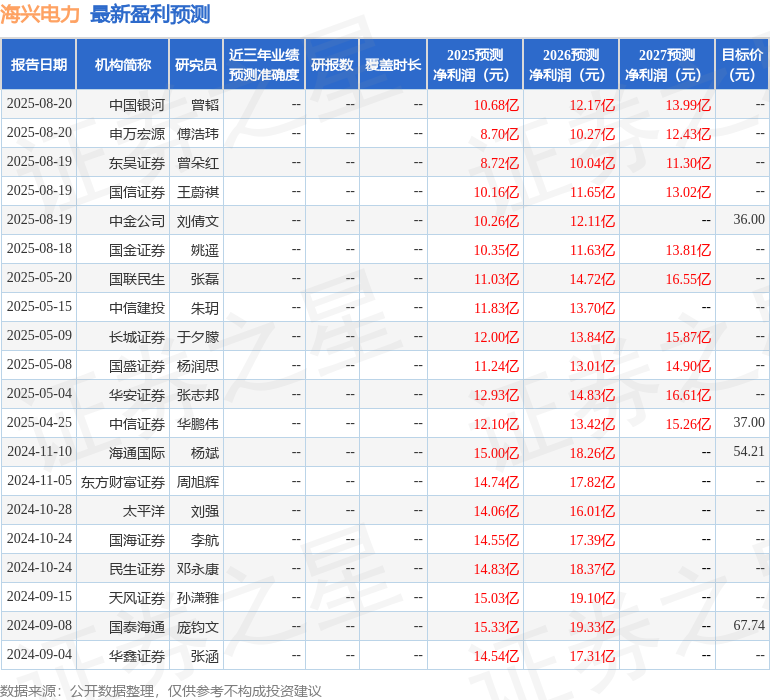This screenshot has width=770, height=700.
Task: Click institution 国泰海通
Action: (x=137, y=626)
